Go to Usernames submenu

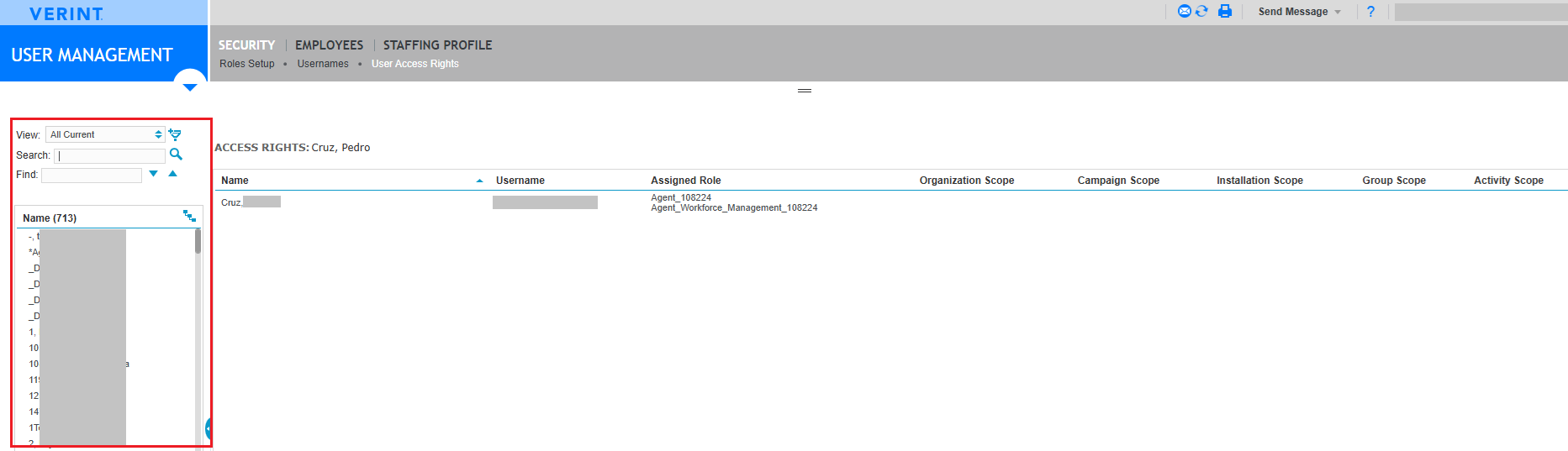[x=322, y=64]
